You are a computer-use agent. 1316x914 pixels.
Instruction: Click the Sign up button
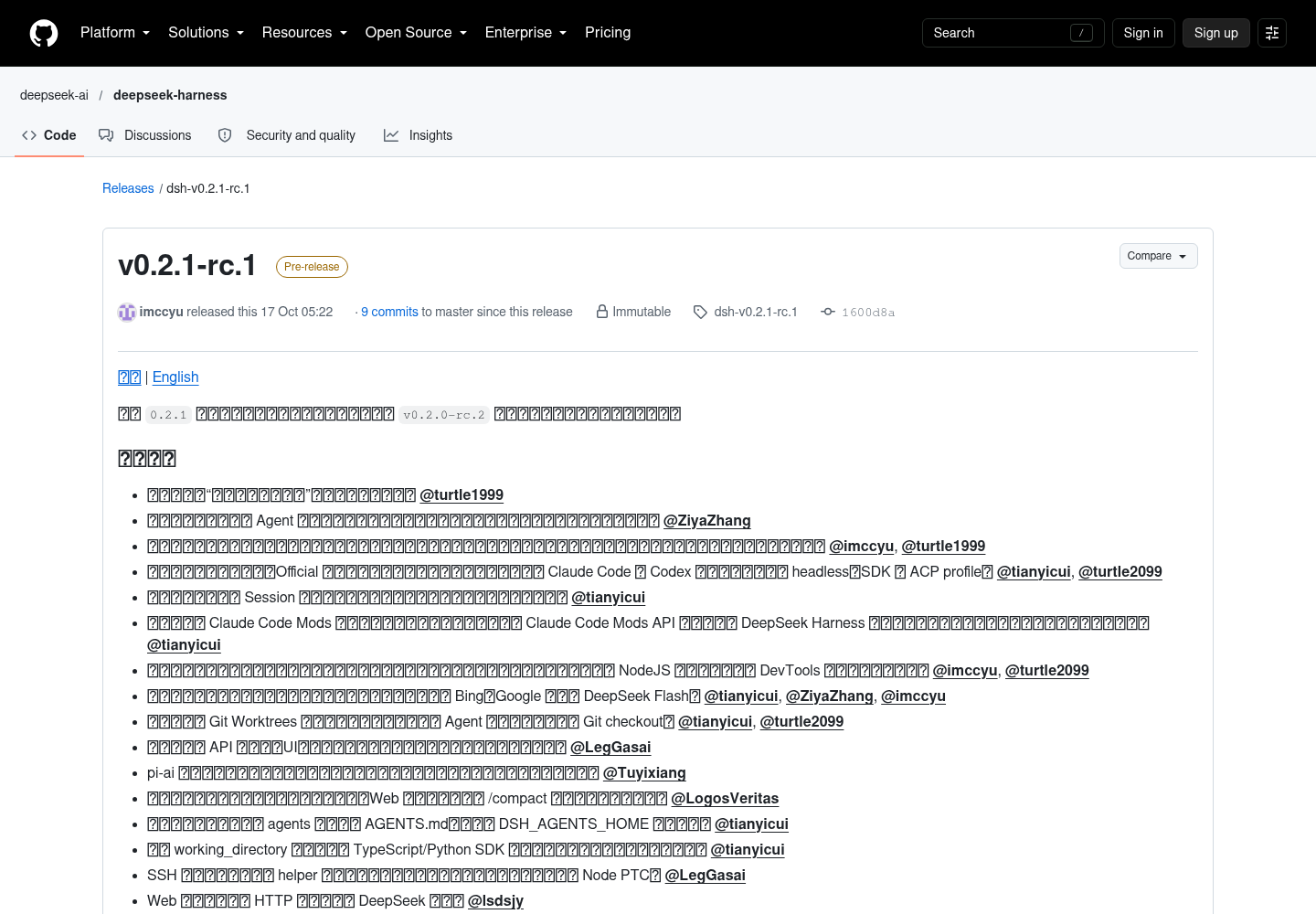click(x=1215, y=33)
